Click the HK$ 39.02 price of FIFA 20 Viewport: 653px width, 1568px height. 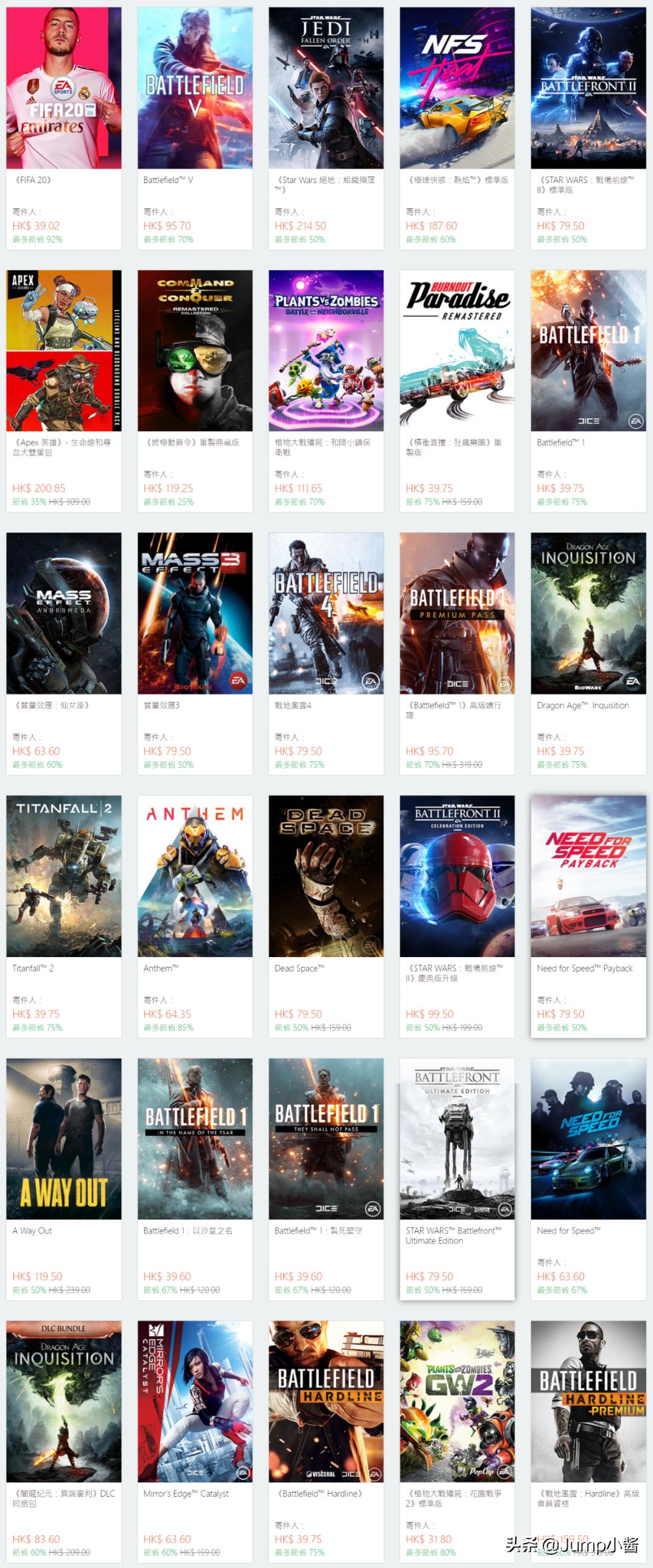[x=36, y=226]
